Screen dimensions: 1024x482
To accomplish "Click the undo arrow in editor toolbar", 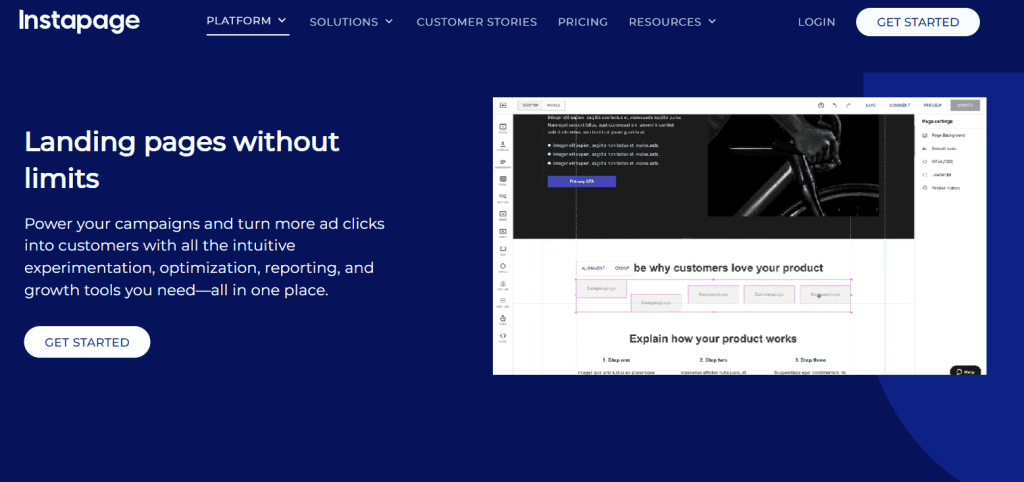I will (834, 105).
